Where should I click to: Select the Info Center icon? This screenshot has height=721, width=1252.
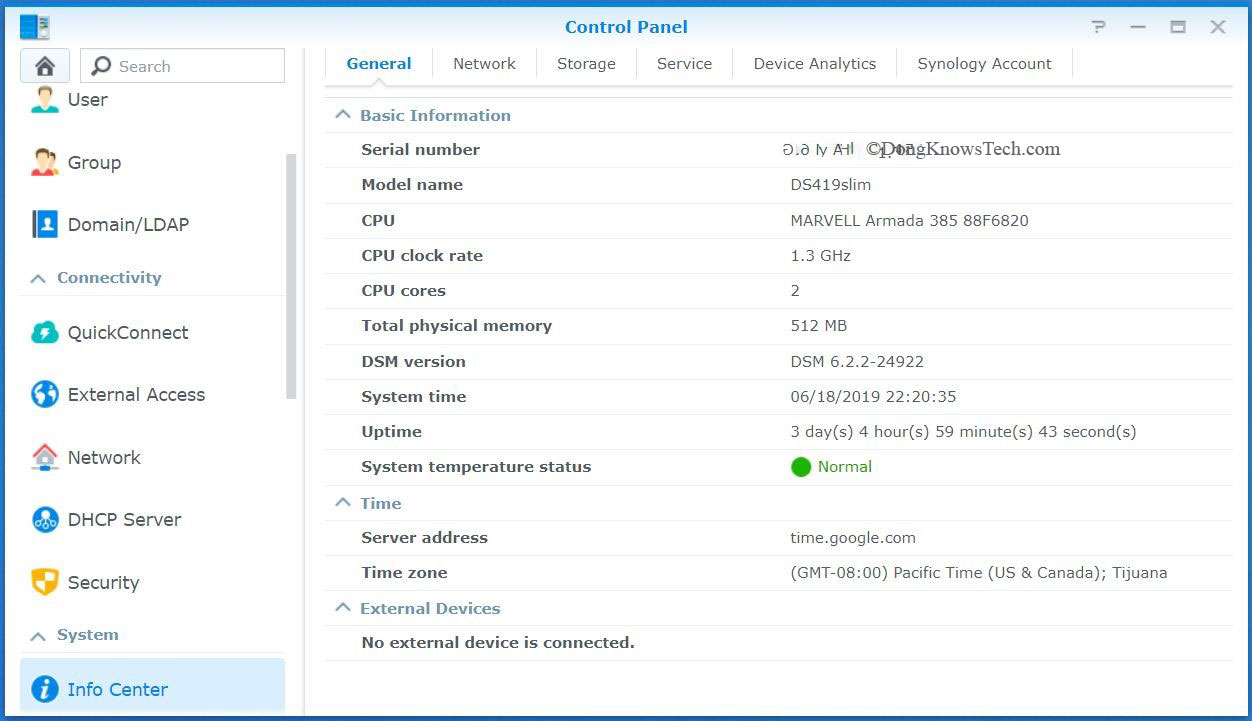point(45,689)
